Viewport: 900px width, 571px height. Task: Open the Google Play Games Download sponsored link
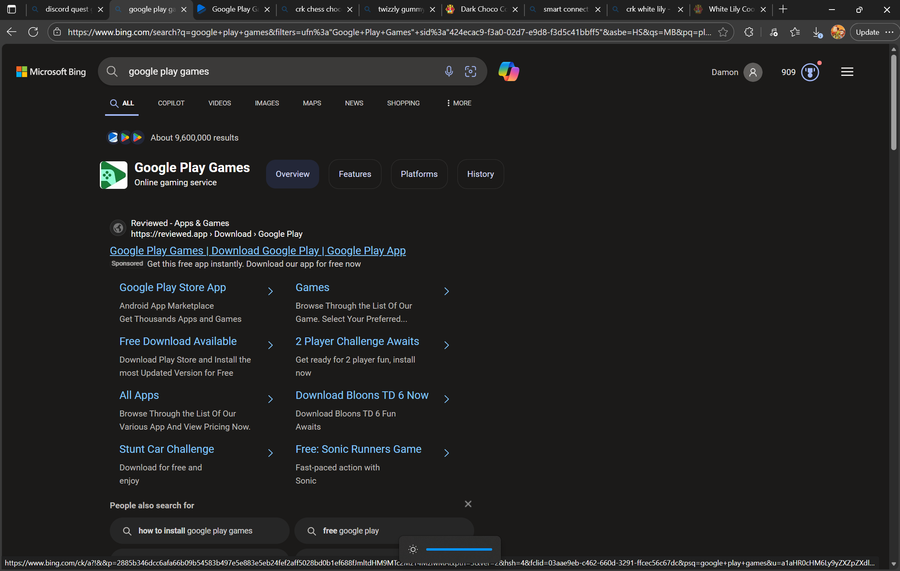[x=258, y=251]
